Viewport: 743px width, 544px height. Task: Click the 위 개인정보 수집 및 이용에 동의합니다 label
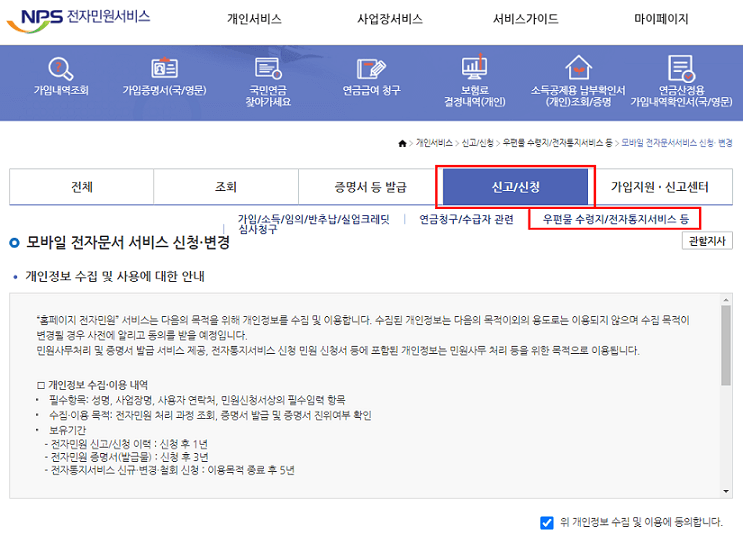pyautogui.click(x=641, y=522)
